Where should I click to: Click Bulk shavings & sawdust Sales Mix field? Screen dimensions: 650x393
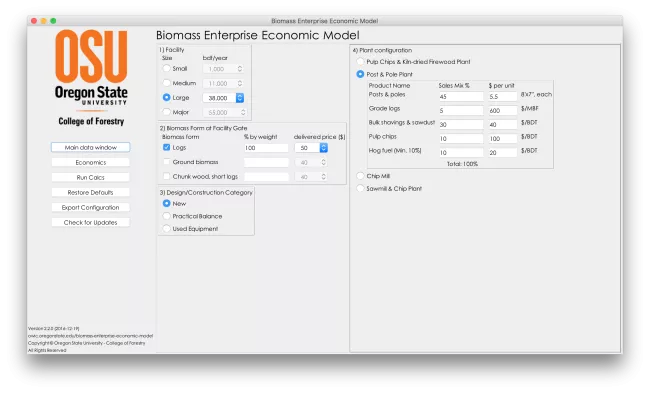pyautogui.click(x=461, y=124)
